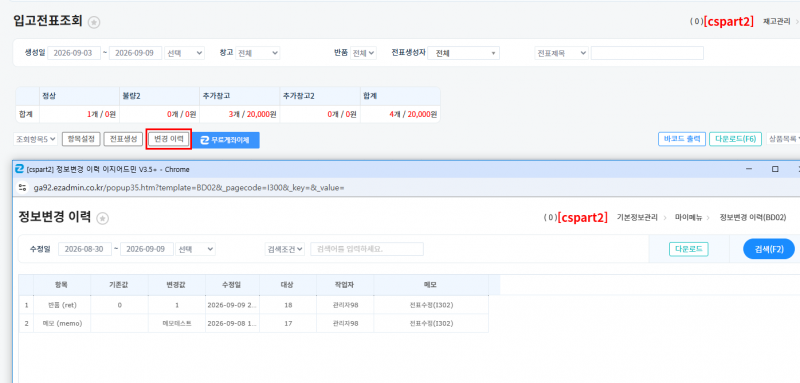Open 변경 이력 button
Viewport: 800px width, 383px height.
click(x=169, y=139)
